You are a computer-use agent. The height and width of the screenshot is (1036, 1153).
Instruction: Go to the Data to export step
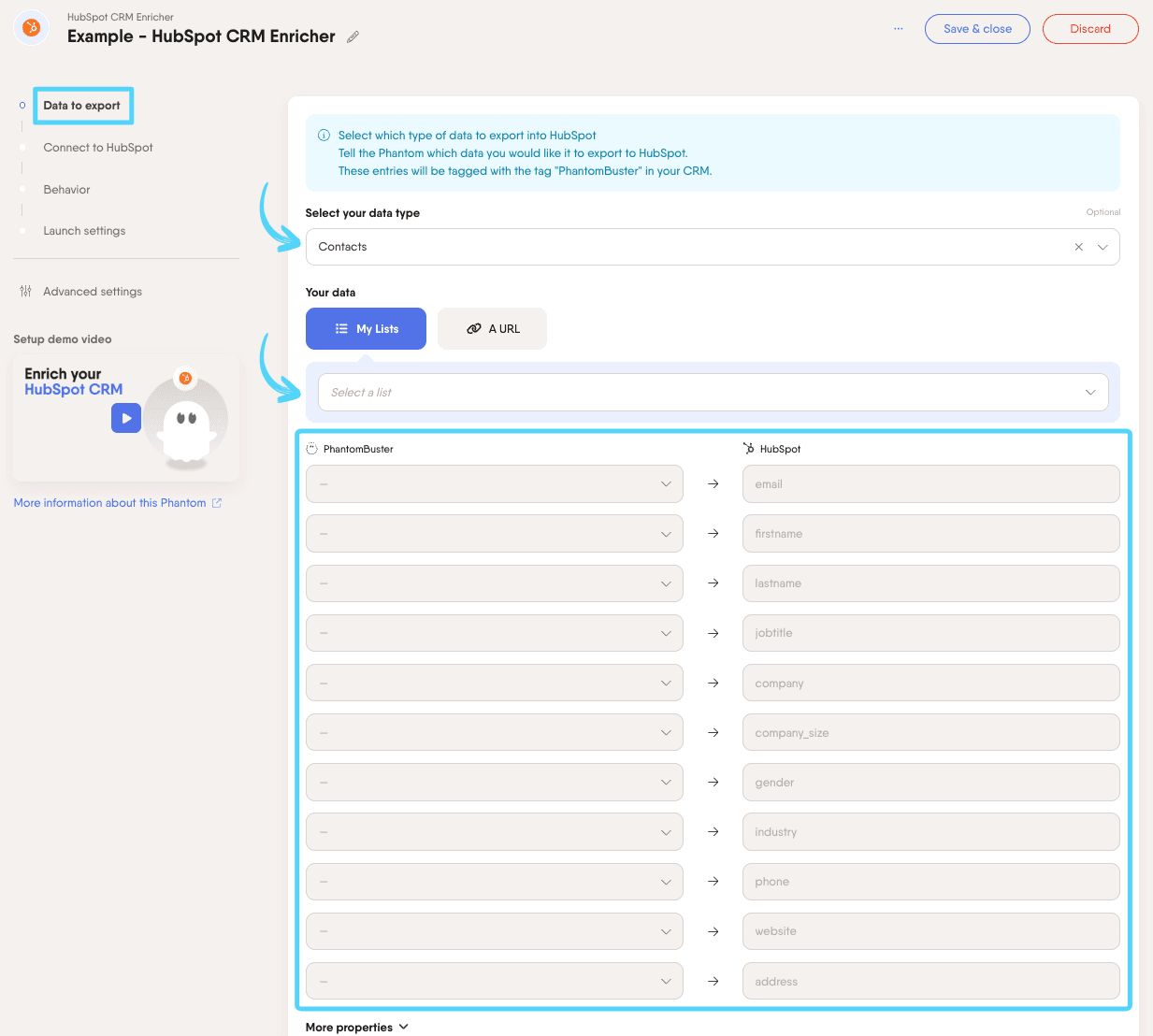82,106
